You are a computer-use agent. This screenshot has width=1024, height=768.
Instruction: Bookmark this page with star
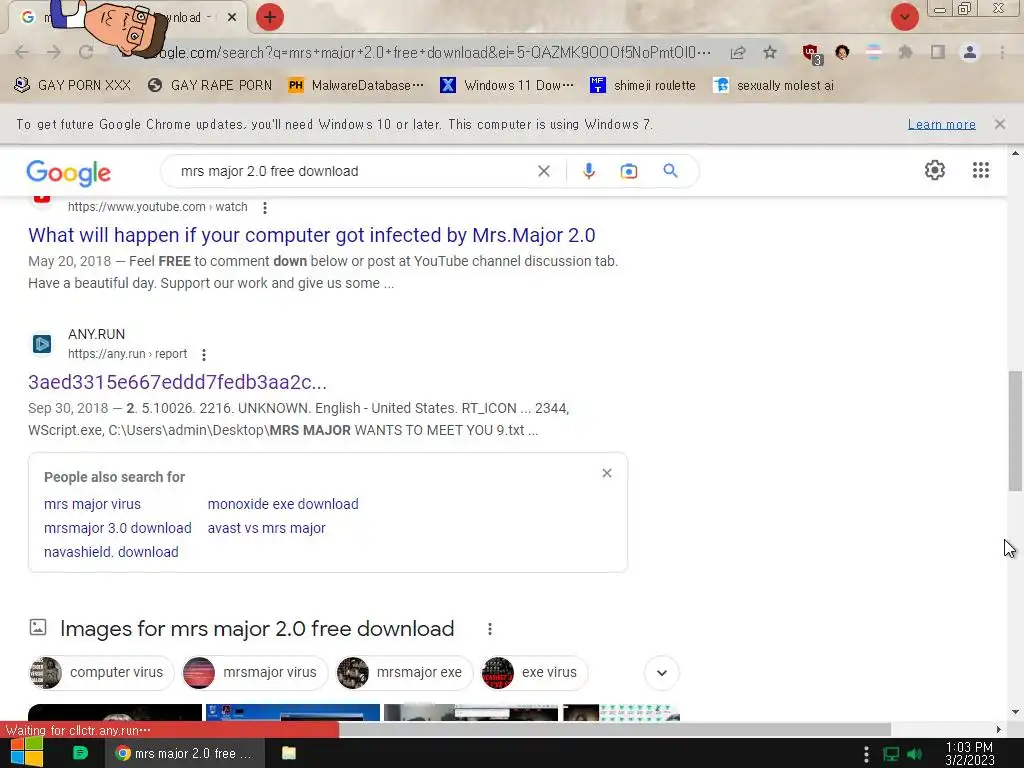pyautogui.click(x=770, y=52)
